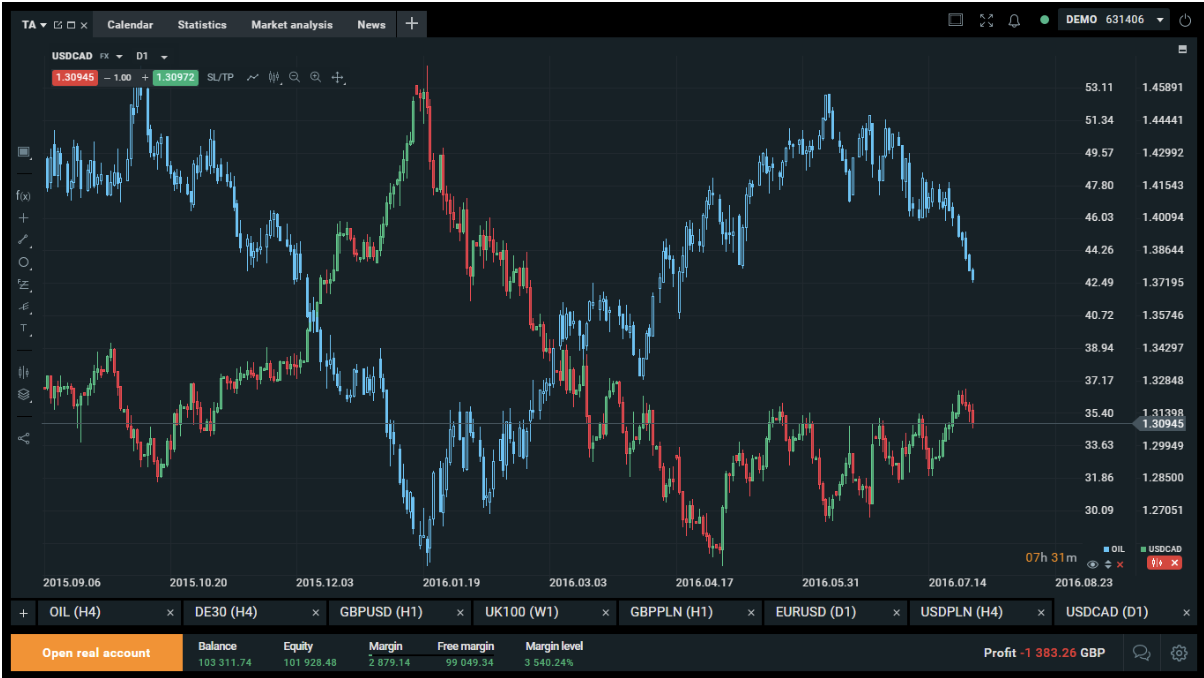Image resolution: width=1204 pixels, height=678 pixels.
Task: Click the green 1.30972 buy button
Action: [175, 77]
